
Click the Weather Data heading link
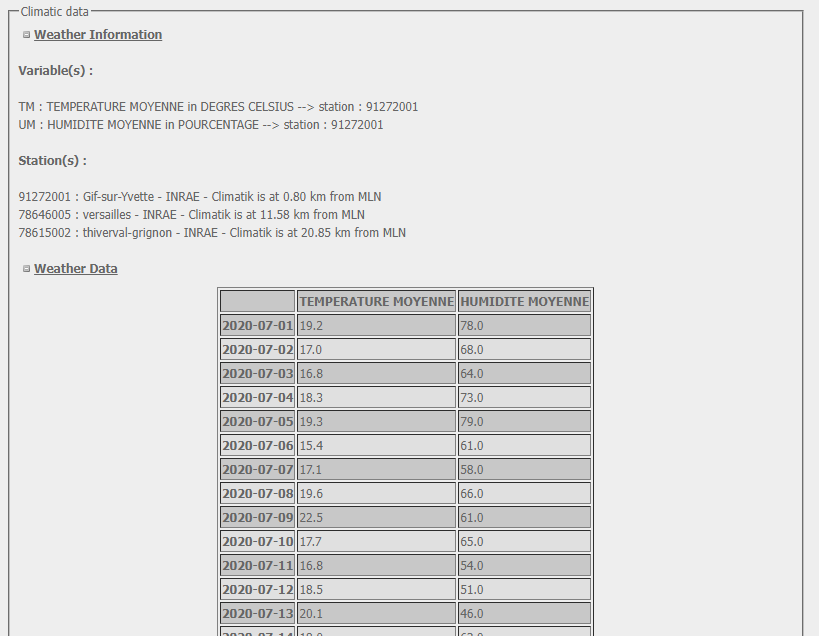(76, 268)
